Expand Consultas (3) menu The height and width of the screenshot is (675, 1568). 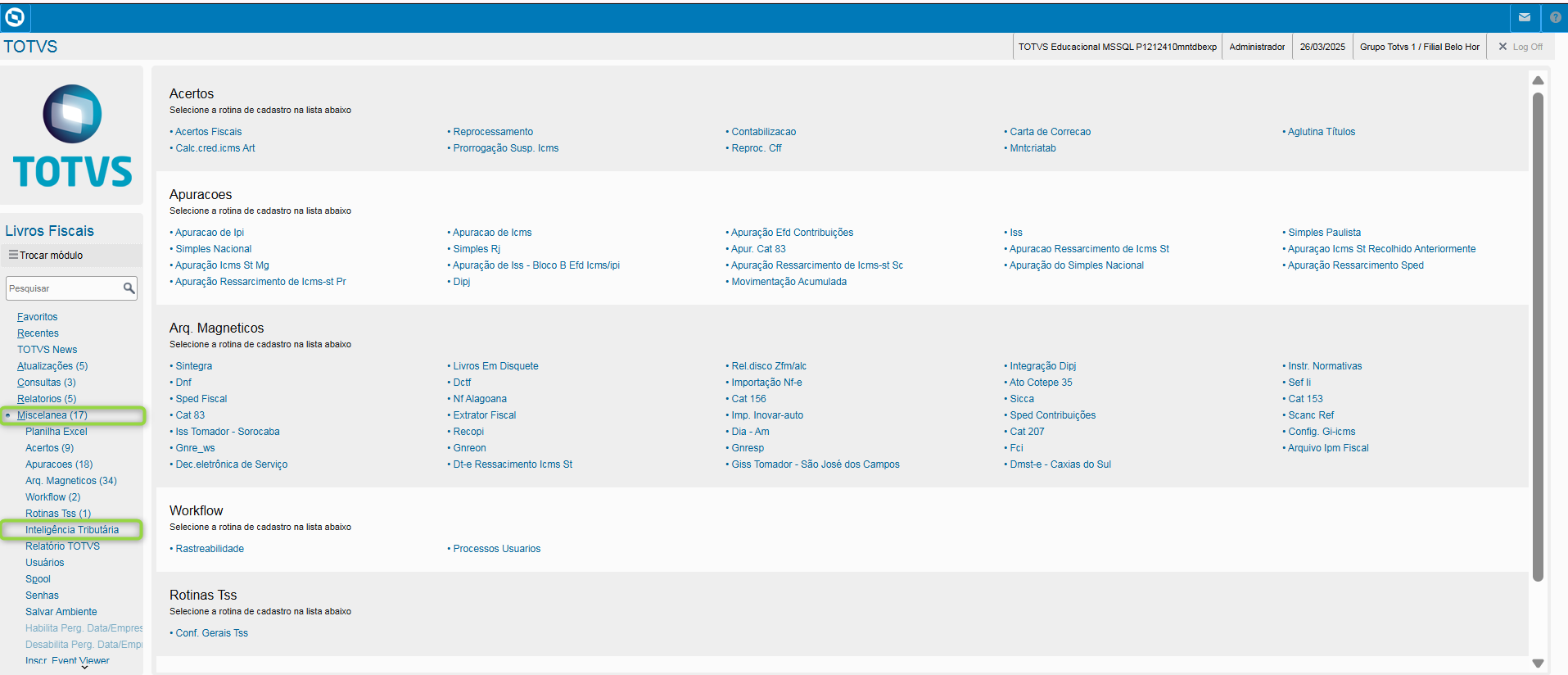[47, 383]
